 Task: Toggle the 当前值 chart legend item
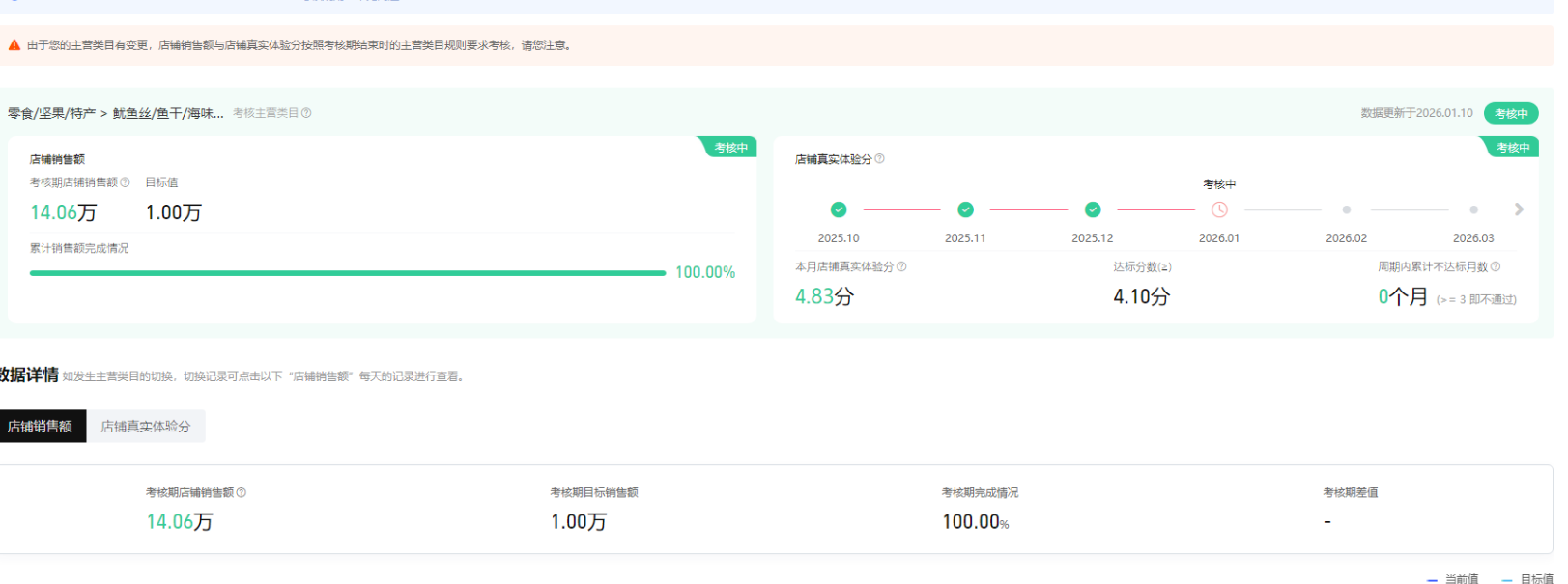[1453, 579]
